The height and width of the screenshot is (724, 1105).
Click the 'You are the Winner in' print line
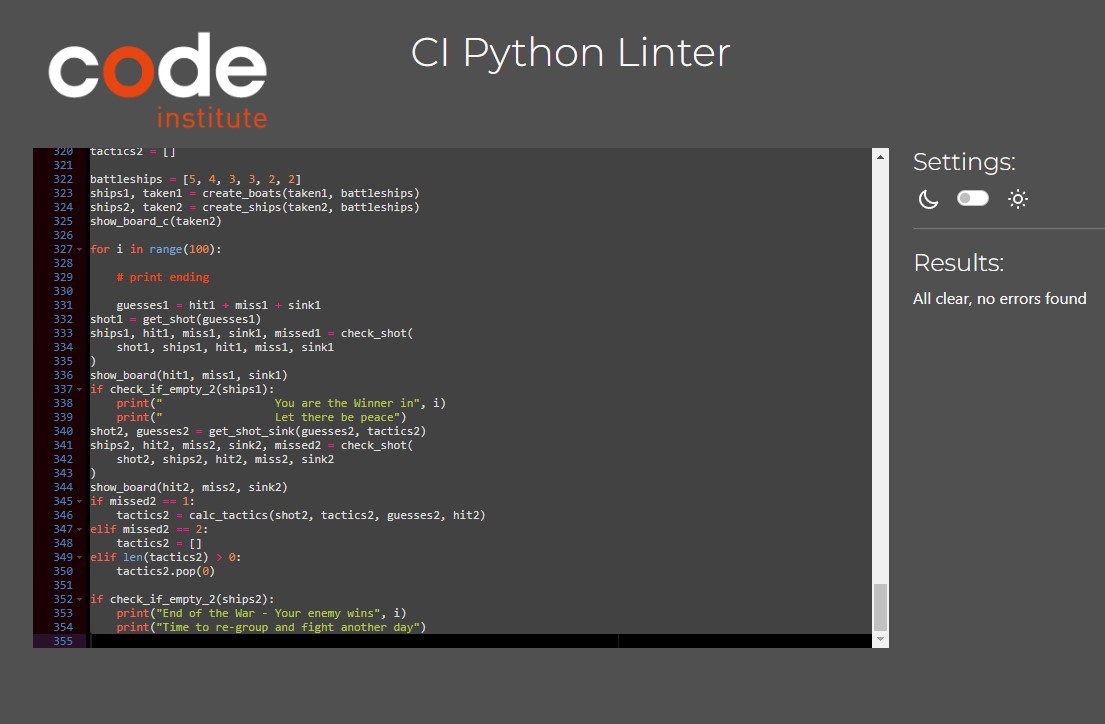[281, 403]
